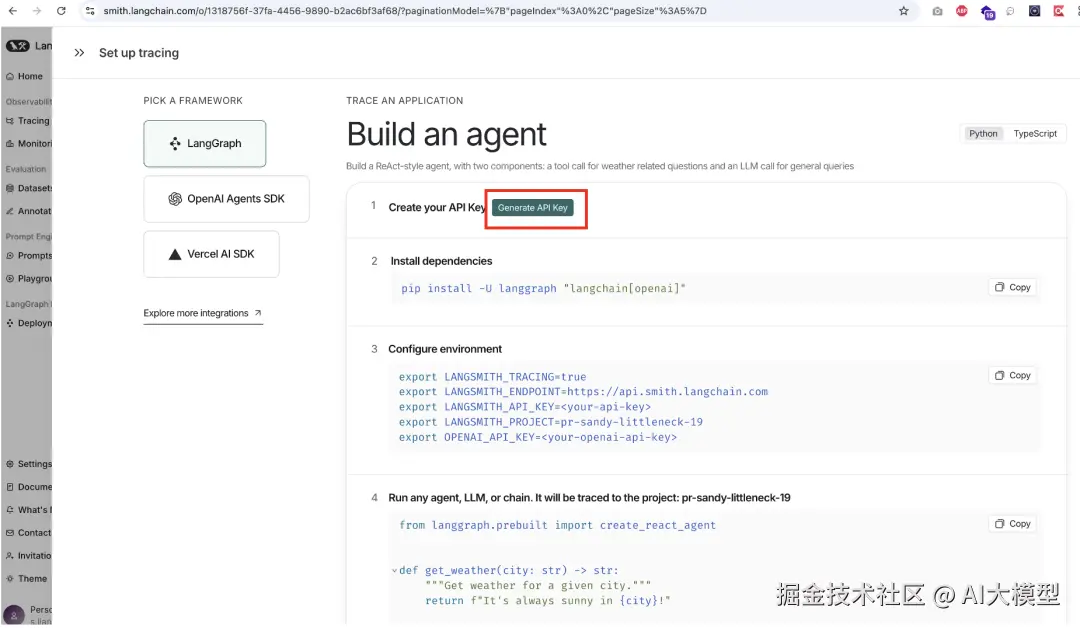Image resolution: width=1080 pixels, height=628 pixels.
Task: Expand sidebar with double chevron icon
Action: [79, 53]
